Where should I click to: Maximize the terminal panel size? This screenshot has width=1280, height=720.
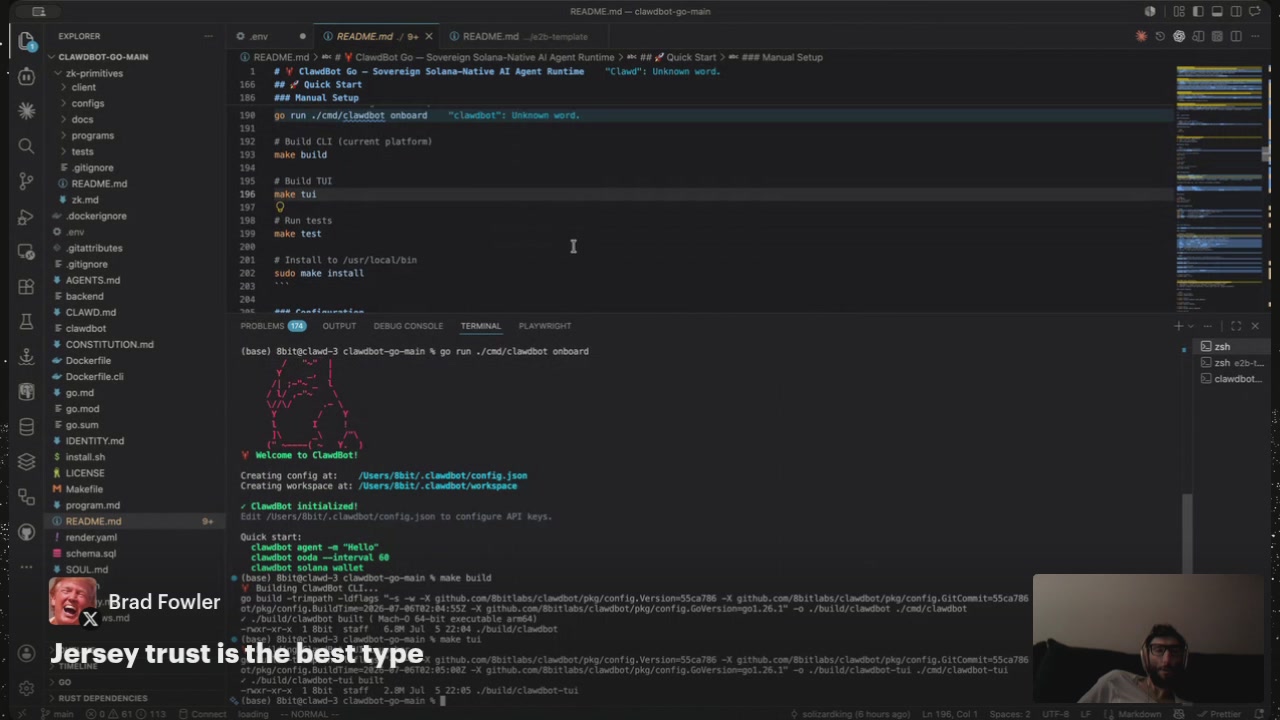click(1236, 326)
